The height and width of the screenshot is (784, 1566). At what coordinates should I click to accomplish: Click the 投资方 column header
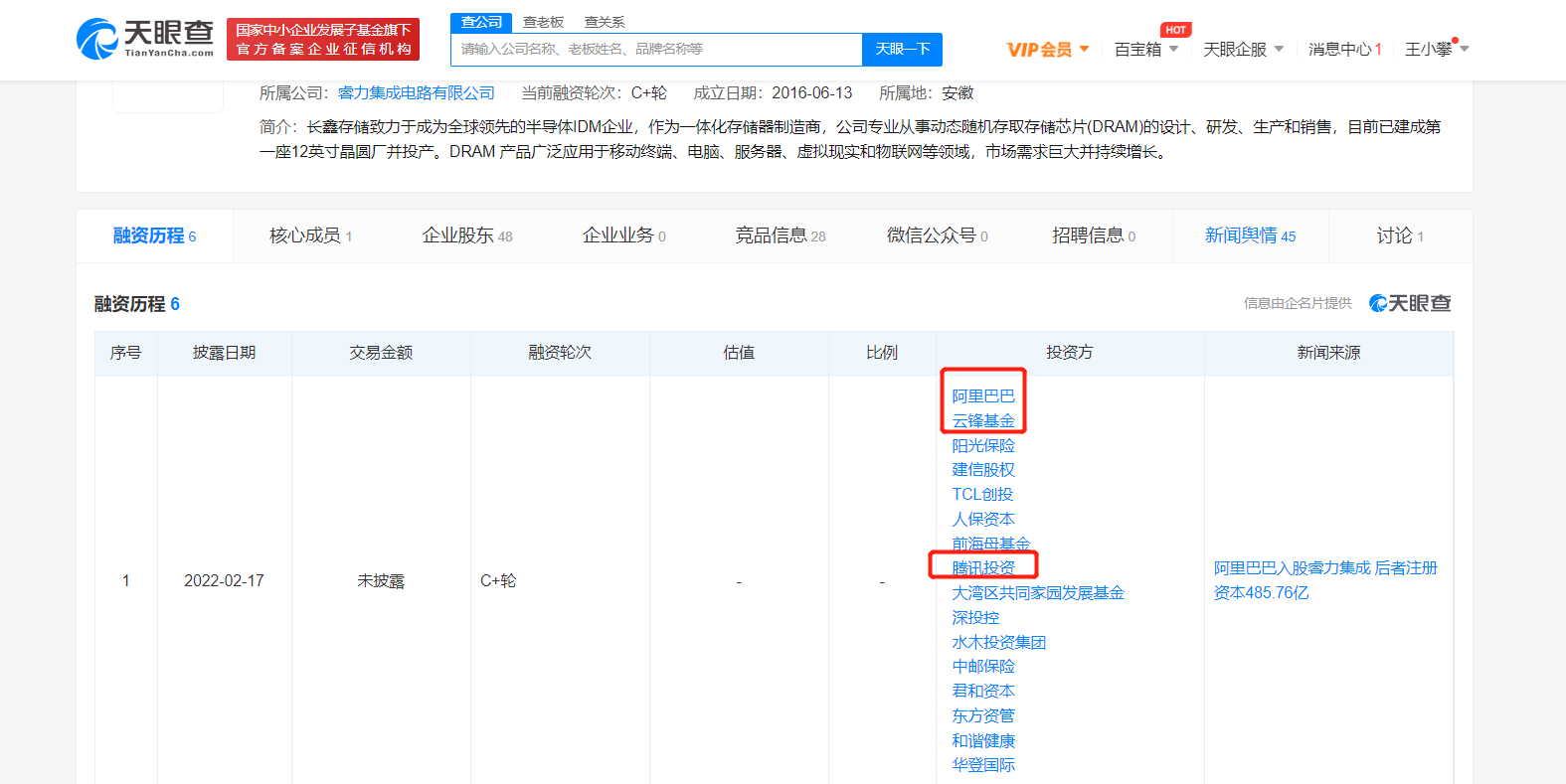(x=1070, y=353)
